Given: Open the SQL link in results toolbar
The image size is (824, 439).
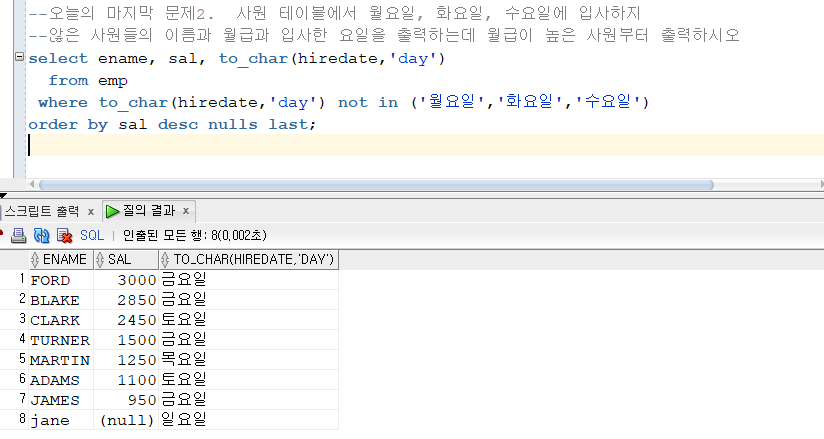Looking at the screenshot, I should pyautogui.click(x=92, y=236).
